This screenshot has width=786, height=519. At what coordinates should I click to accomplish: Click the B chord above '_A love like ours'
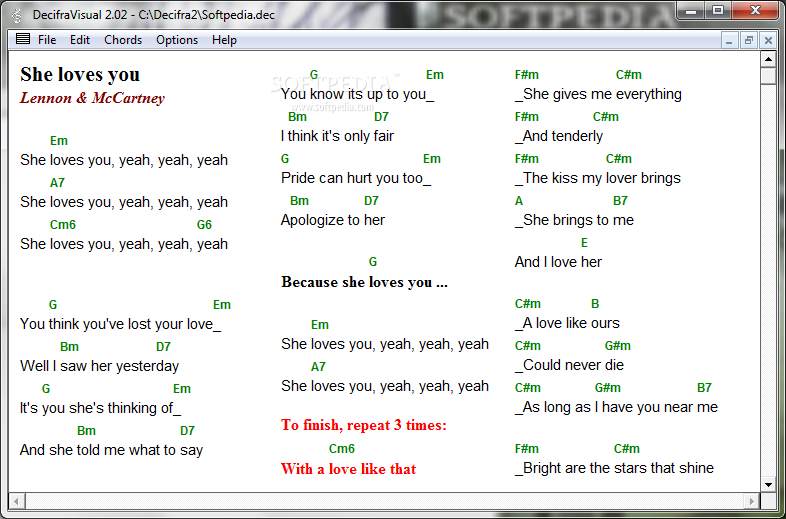(x=595, y=304)
